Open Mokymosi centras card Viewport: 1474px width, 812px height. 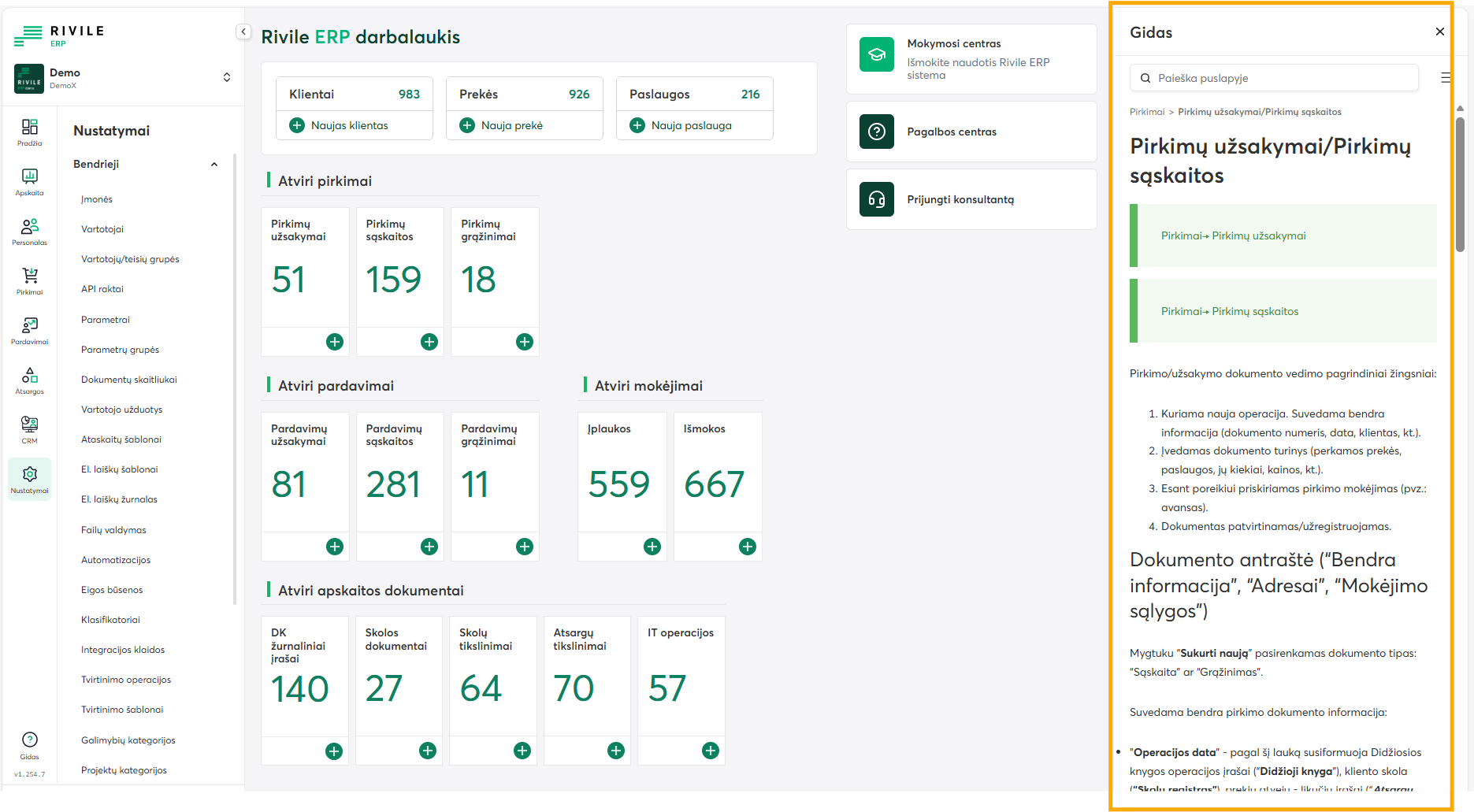(x=971, y=59)
